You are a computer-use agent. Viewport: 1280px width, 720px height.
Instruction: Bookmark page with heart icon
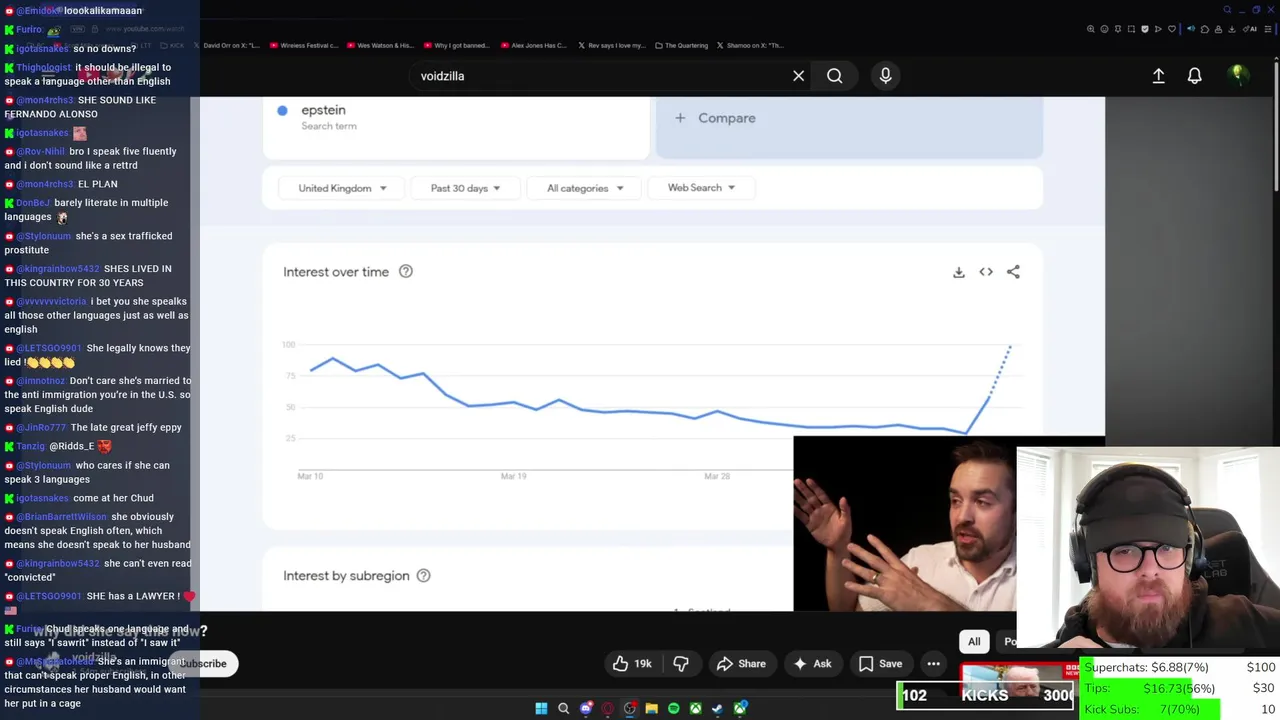click(1172, 29)
